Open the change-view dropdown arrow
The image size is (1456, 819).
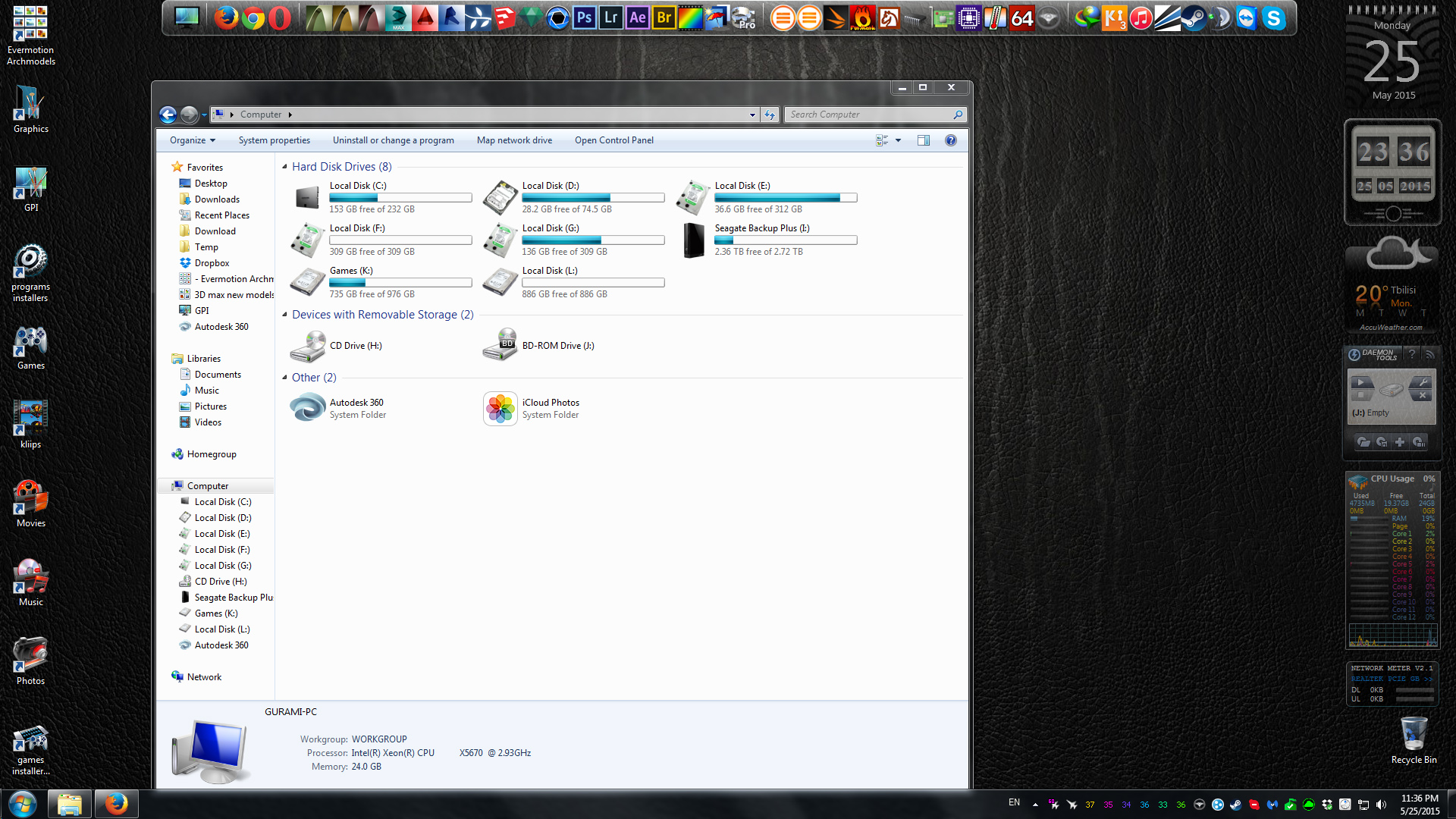pos(899,140)
